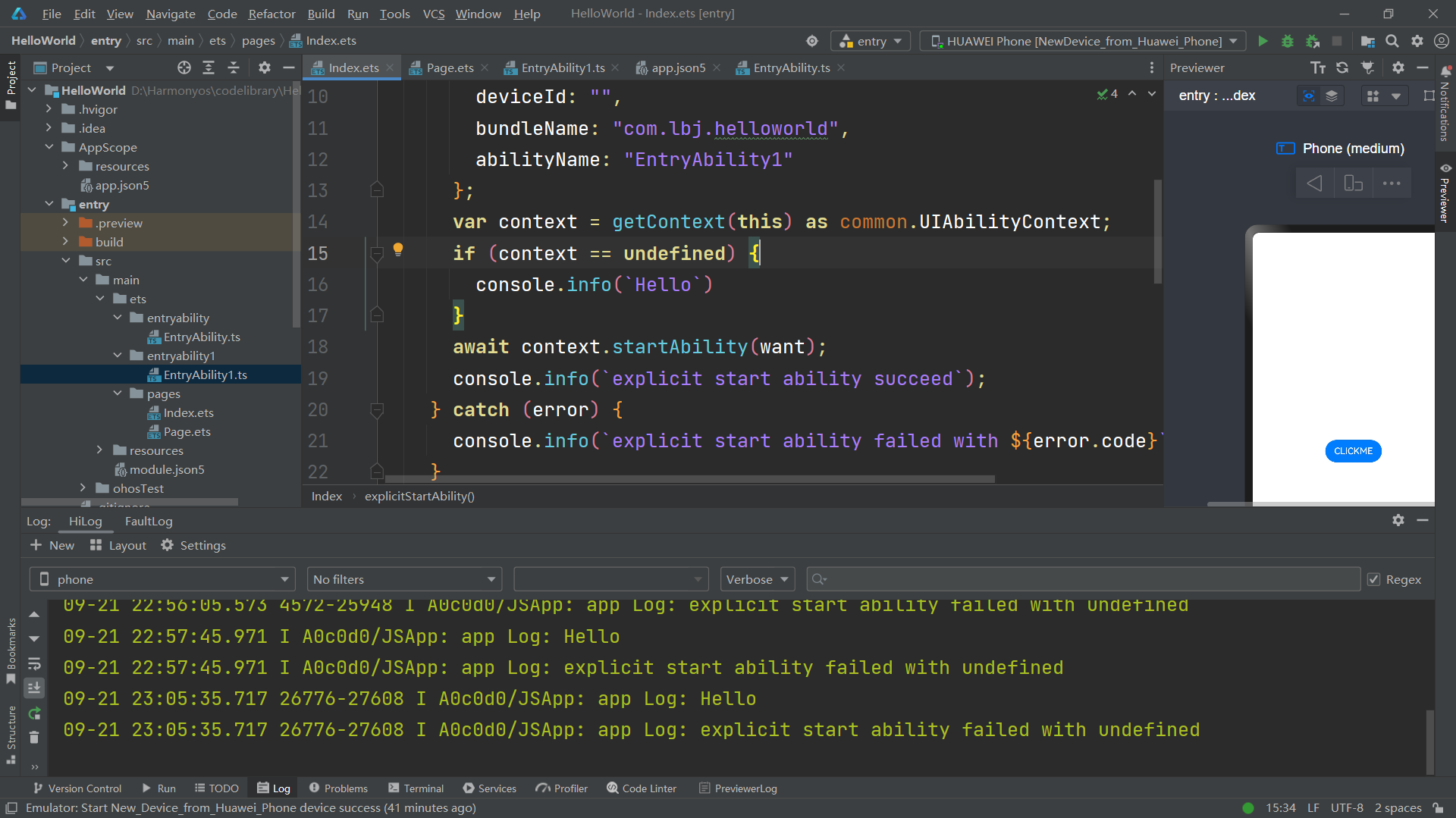
Task: Toggle scroll to end in log panel
Action: click(x=34, y=688)
